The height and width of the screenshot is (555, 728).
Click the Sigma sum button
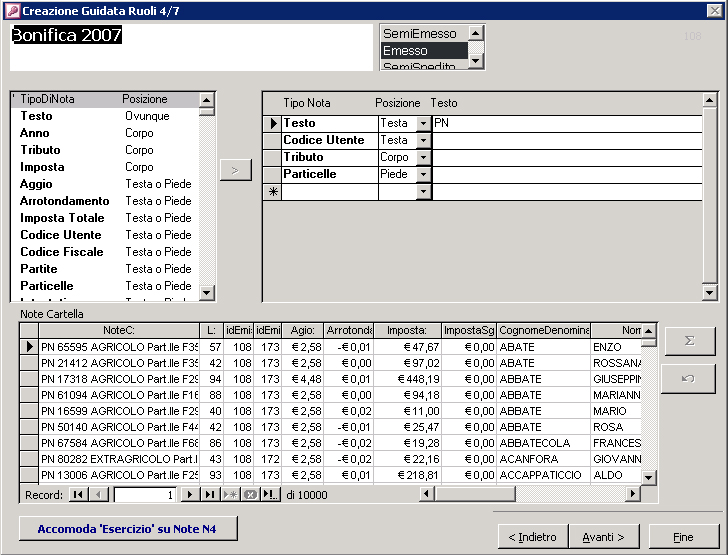689,341
